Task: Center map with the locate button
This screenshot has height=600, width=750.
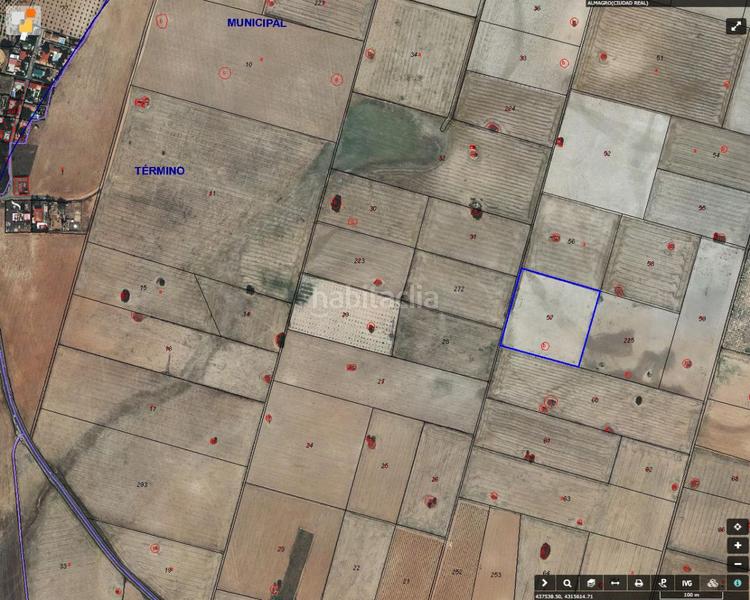Action: pos(737,527)
